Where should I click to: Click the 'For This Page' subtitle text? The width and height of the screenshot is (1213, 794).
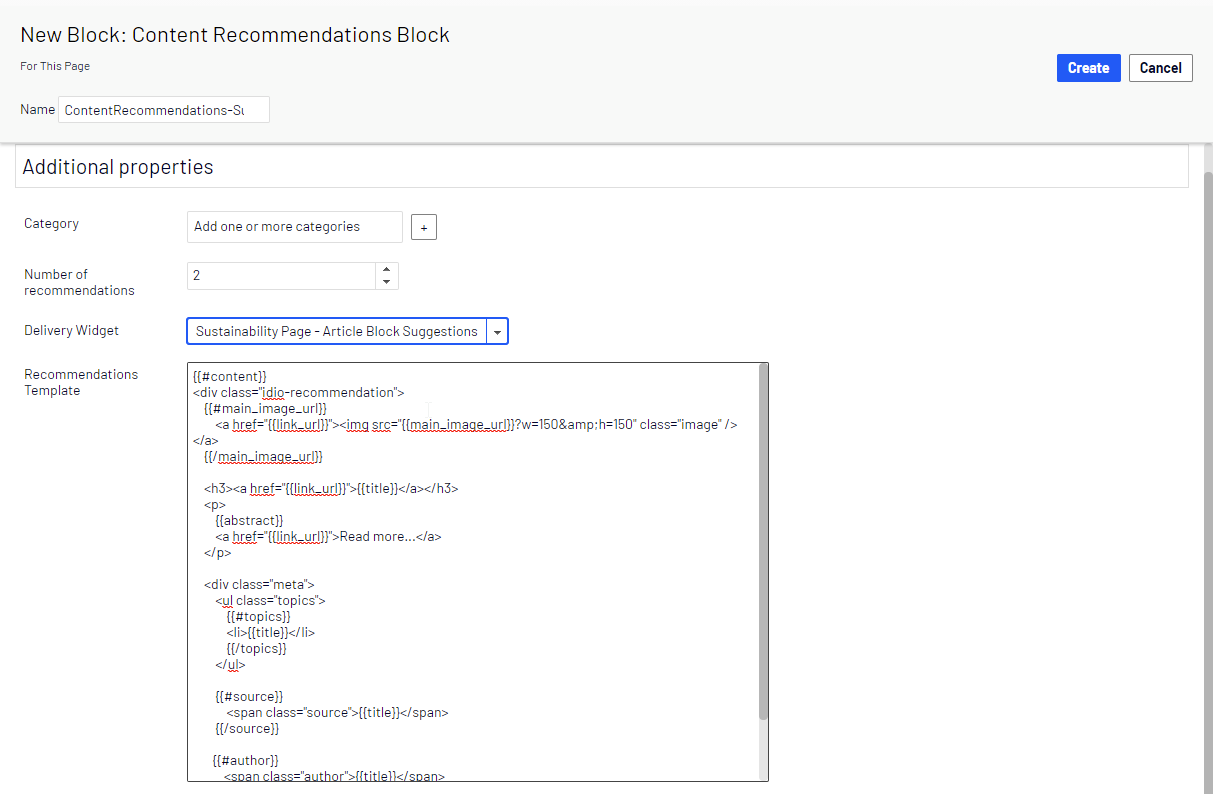coord(55,66)
